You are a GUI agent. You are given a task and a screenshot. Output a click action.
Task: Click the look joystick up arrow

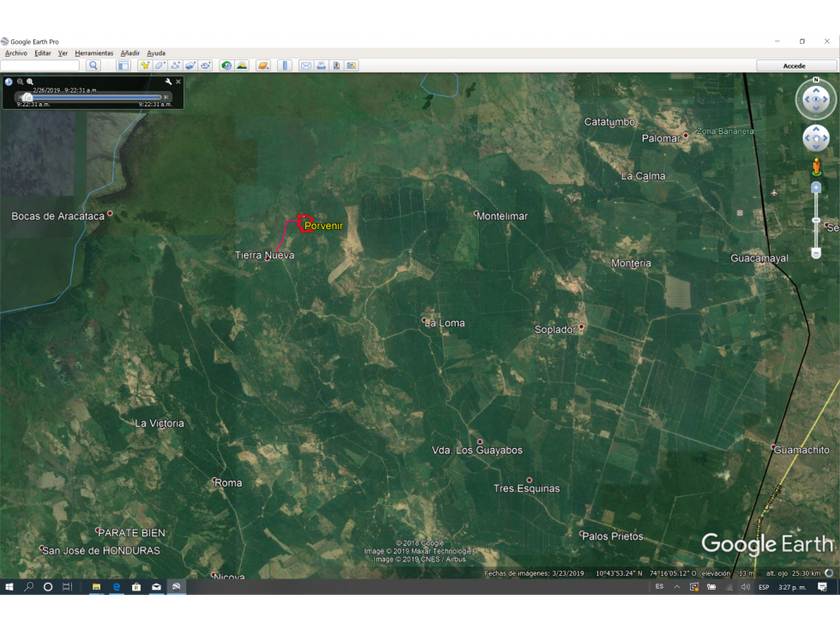[x=816, y=90]
